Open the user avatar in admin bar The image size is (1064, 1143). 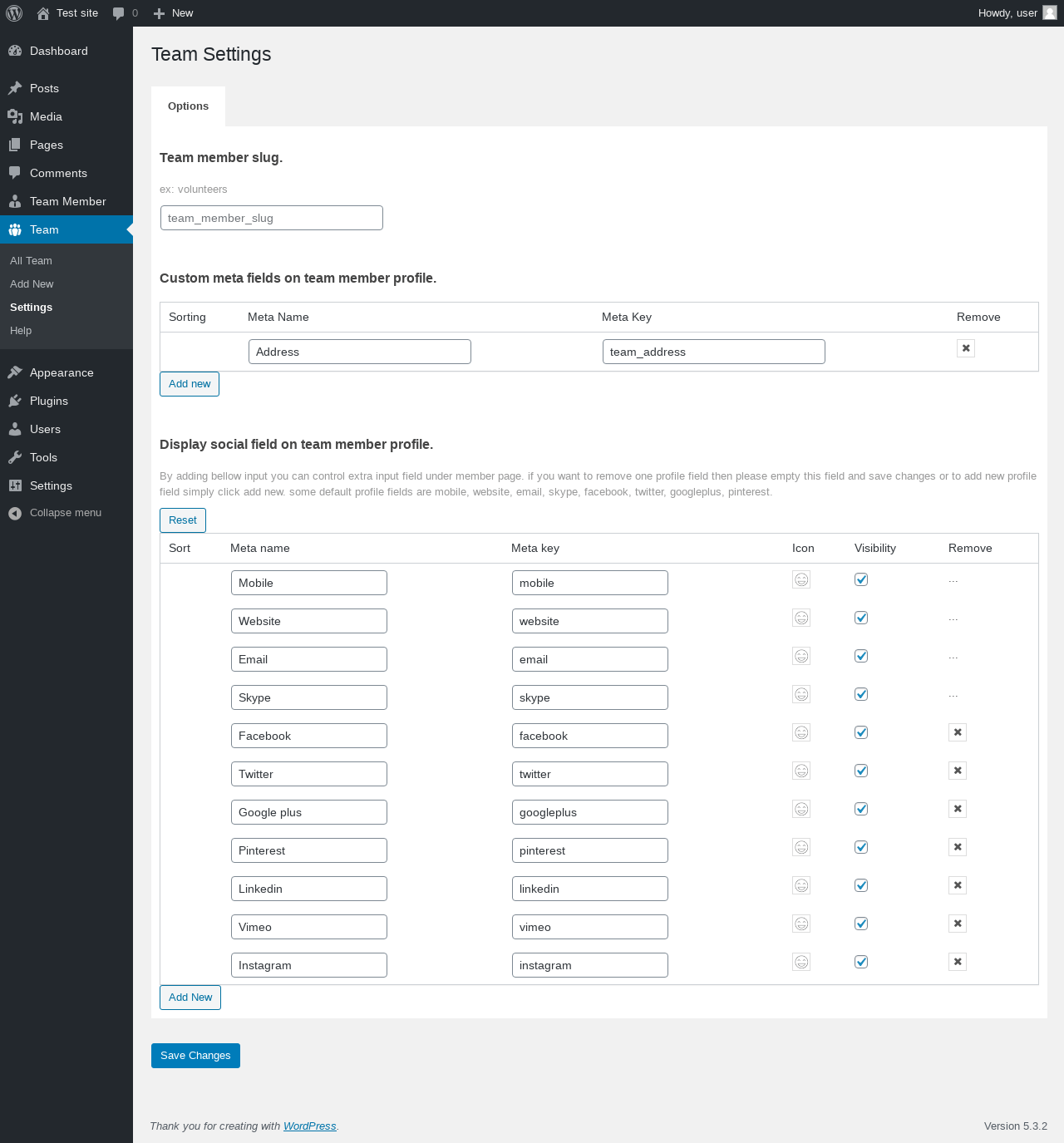point(1050,12)
